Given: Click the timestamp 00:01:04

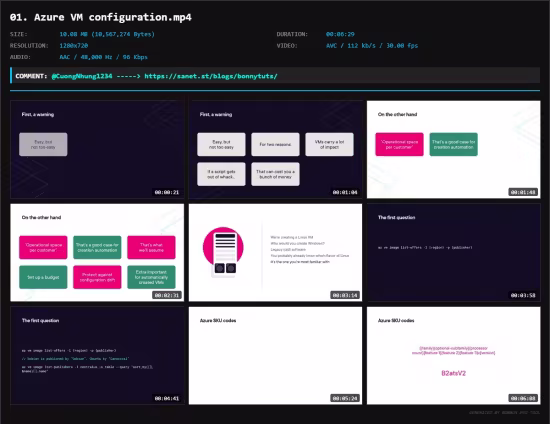Looking at the screenshot, I should (345, 192).
